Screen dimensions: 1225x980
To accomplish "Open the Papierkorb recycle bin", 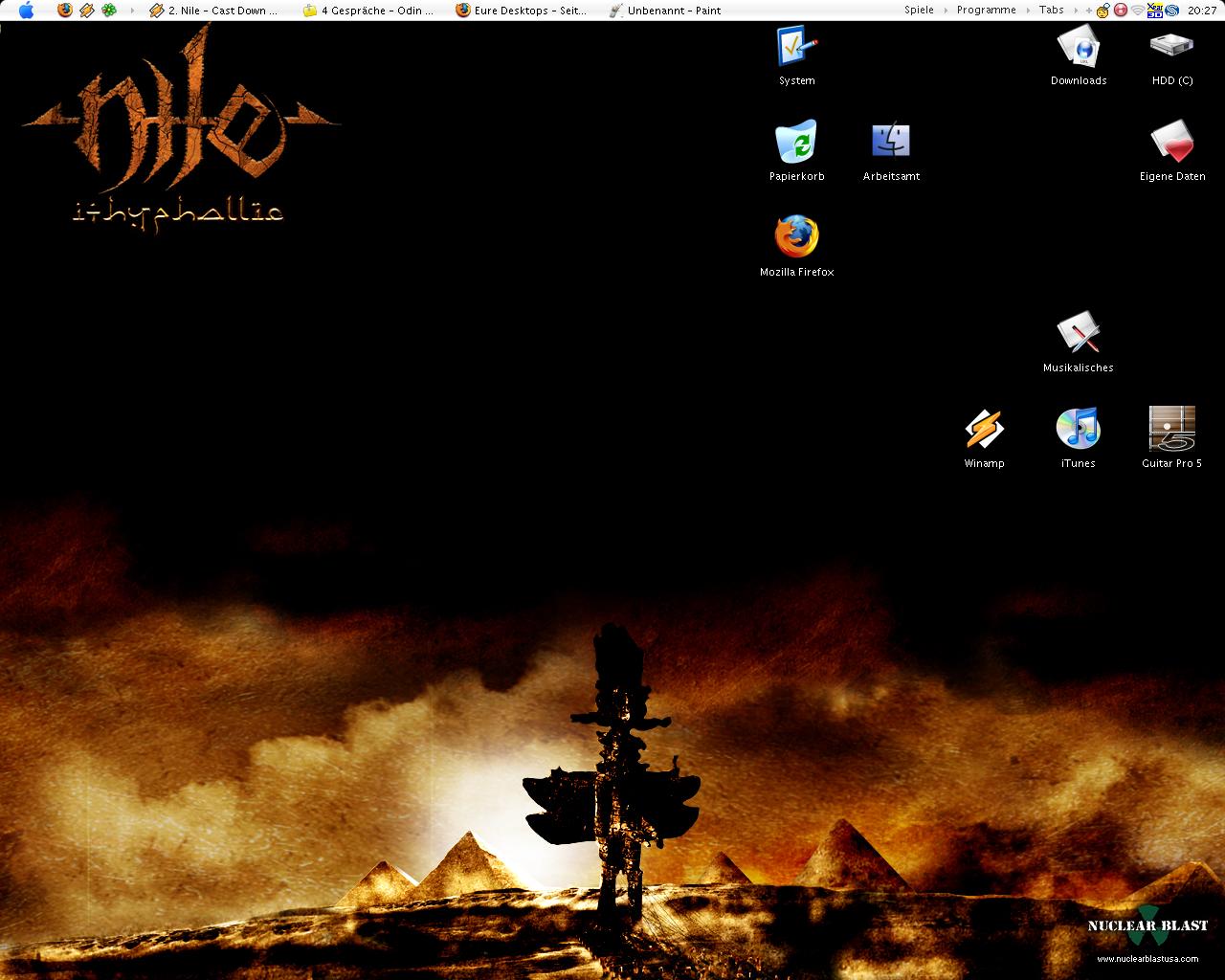I will point(796,142).
